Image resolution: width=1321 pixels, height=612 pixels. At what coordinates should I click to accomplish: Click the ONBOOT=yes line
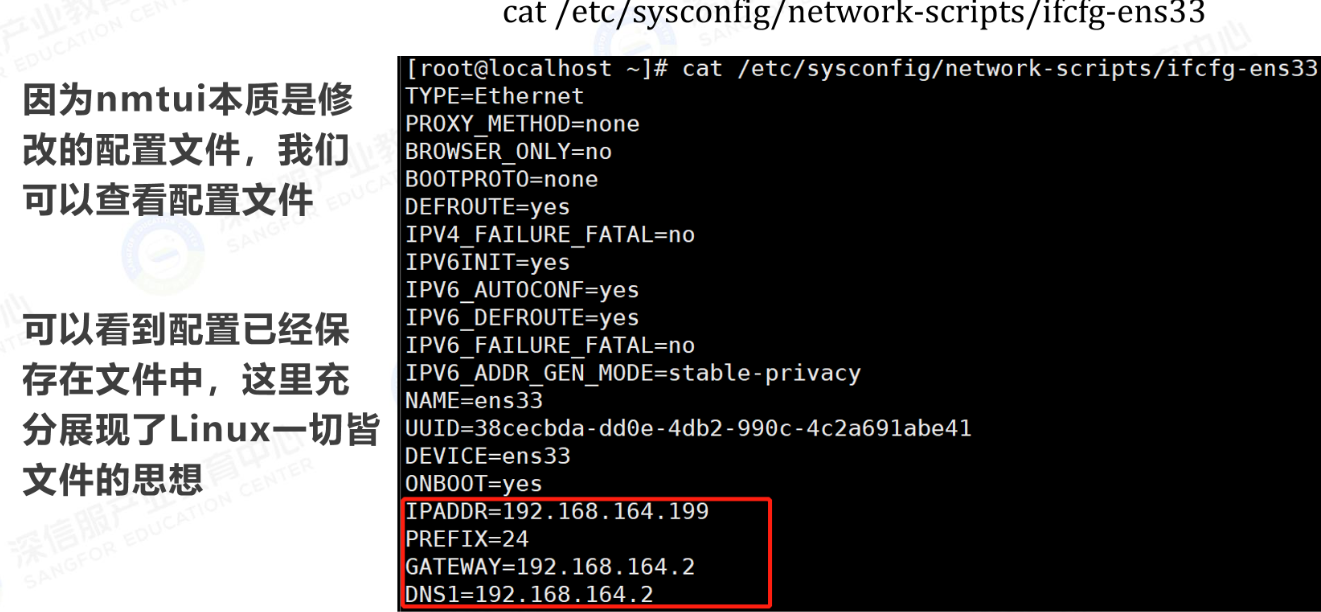click(x=473, y=484)
